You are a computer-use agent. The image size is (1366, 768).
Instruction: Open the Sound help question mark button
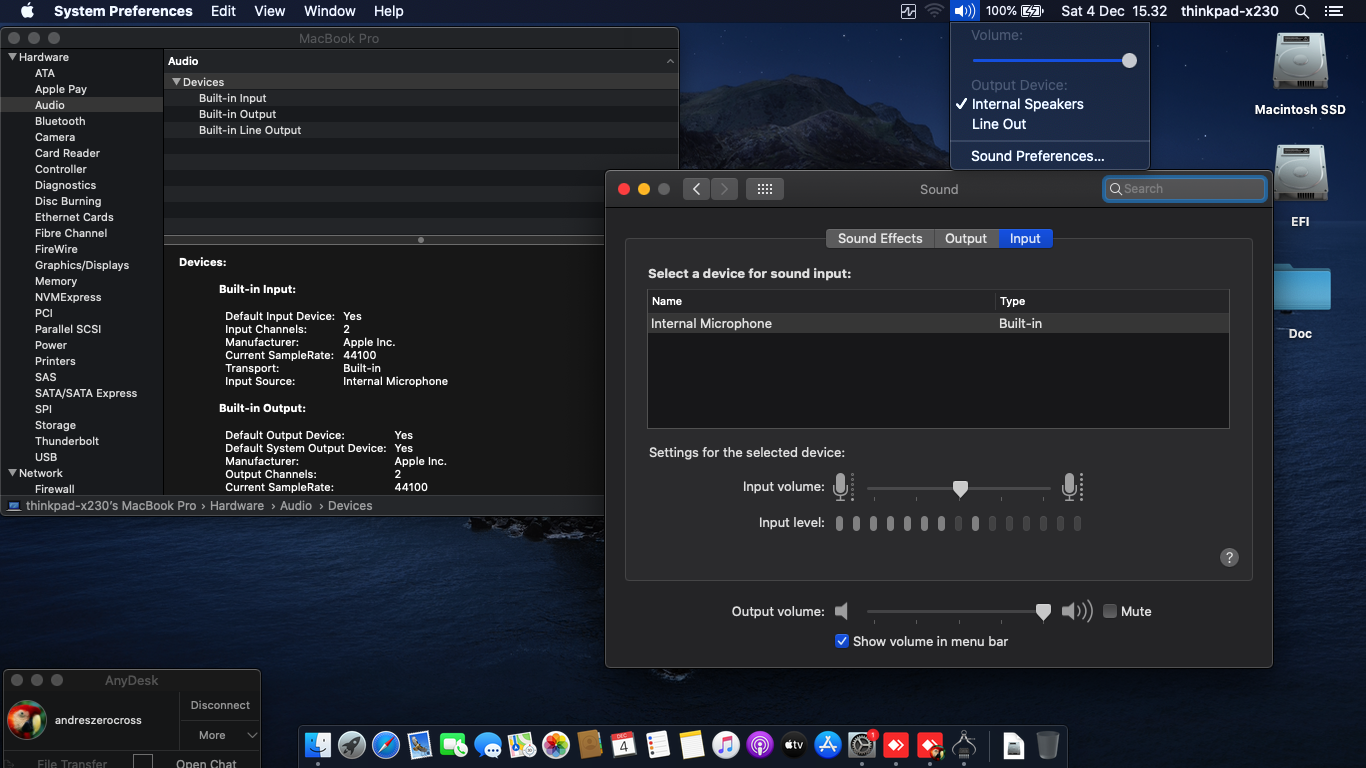[1230, 558]
